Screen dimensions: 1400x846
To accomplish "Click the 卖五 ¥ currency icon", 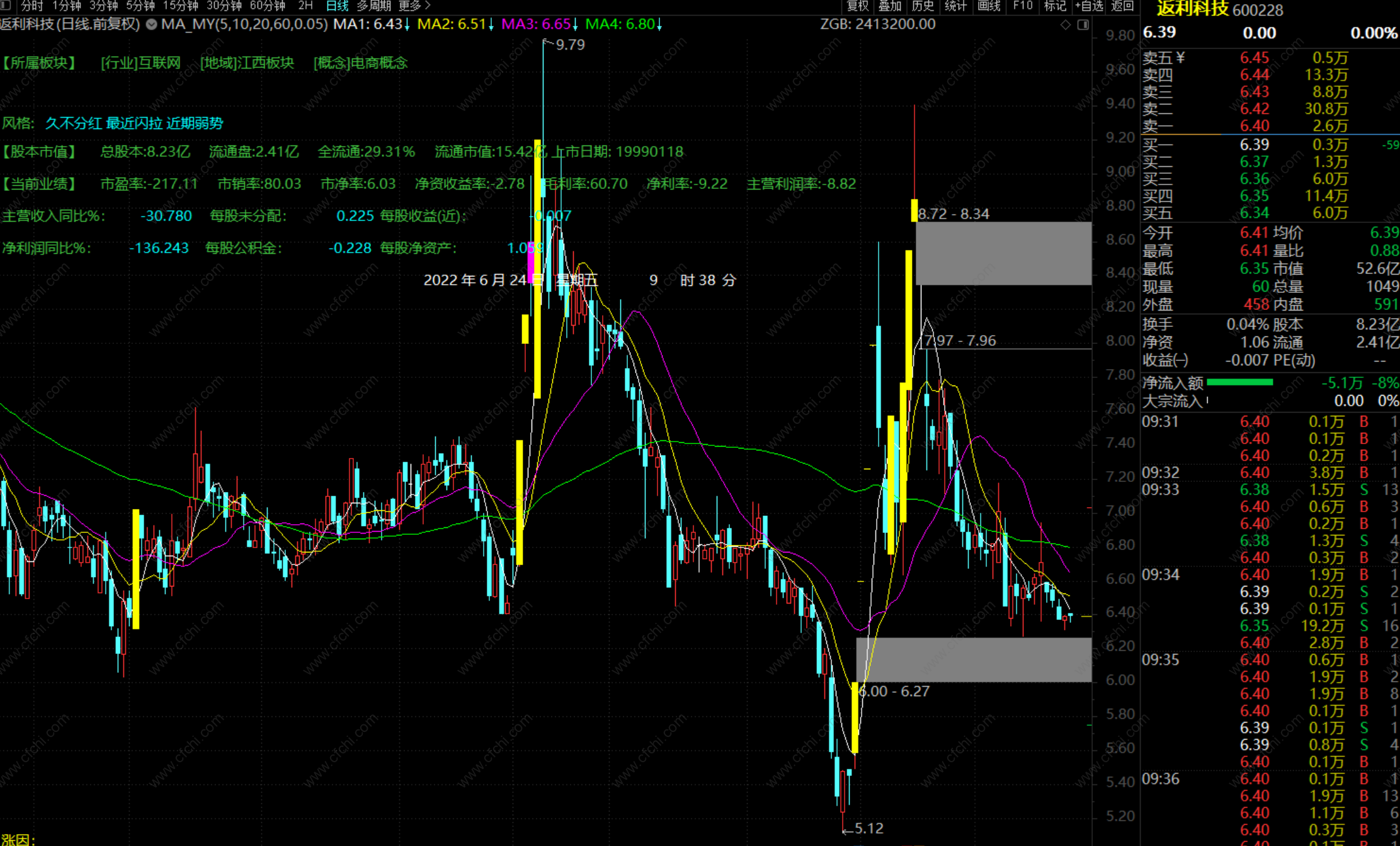I will coord(1180,58).
